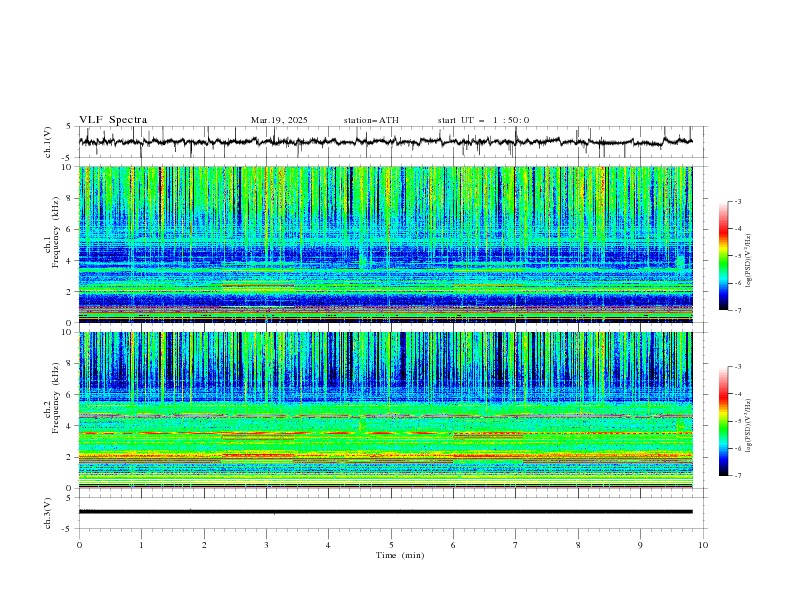The height and width of the screenshot is (612, 792).
Task: Click the "VLF Spectra" plot title
Action: click(113, 120)
